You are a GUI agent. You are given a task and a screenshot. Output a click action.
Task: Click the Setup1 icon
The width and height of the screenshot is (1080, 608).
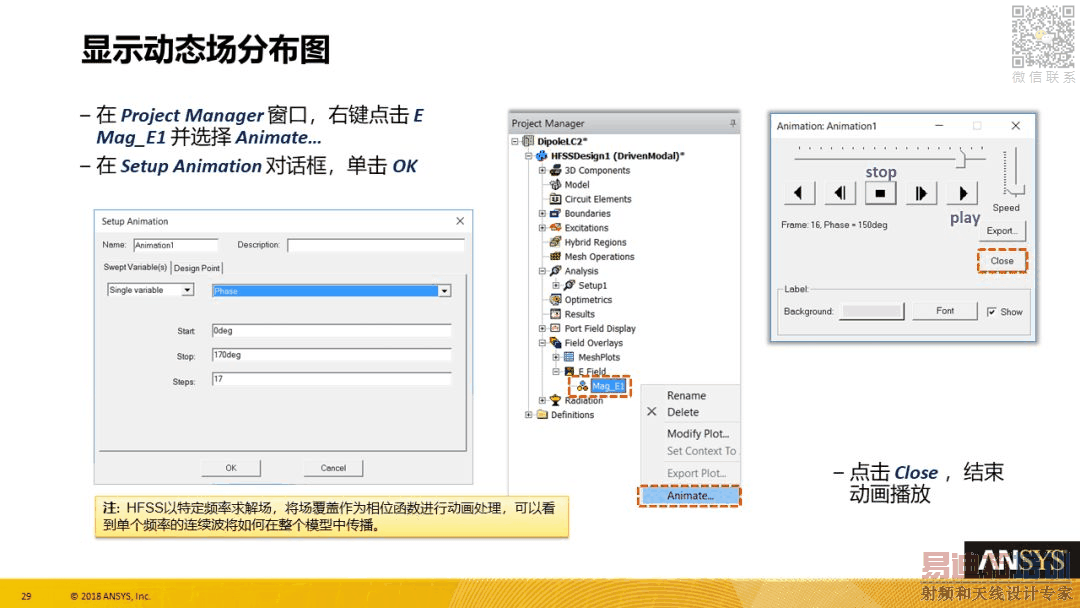click(569, 285)
